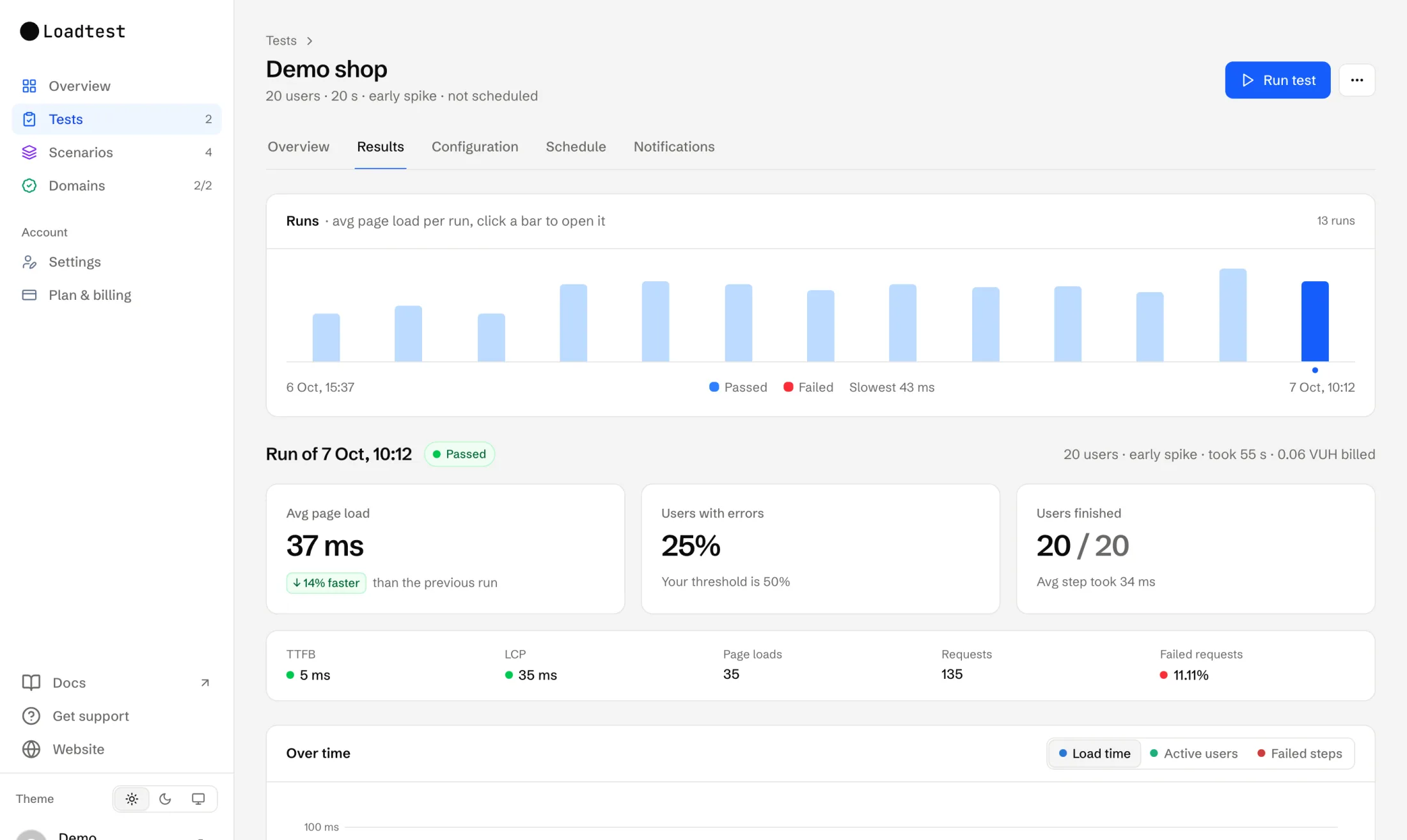1407x840 pixels.
Task: Open the Overview grid icon in sidebar
Action: (x=29, y=86)
